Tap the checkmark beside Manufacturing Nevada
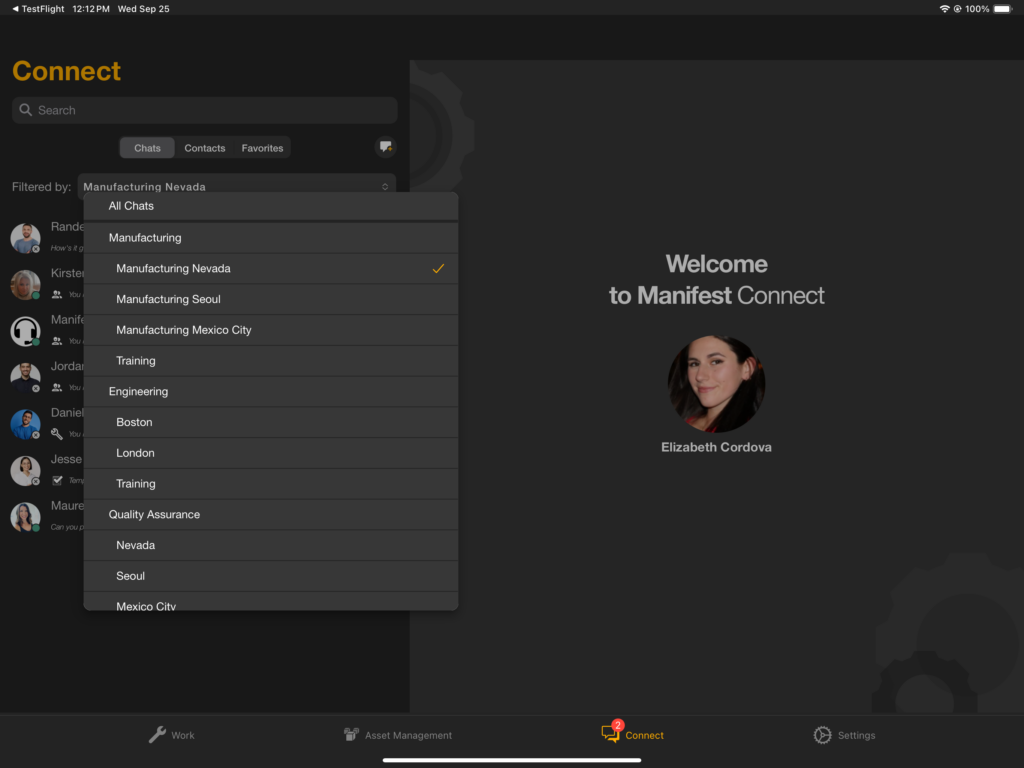The width and height of the screenshot is (1024, 768). (x=438, y=268)
